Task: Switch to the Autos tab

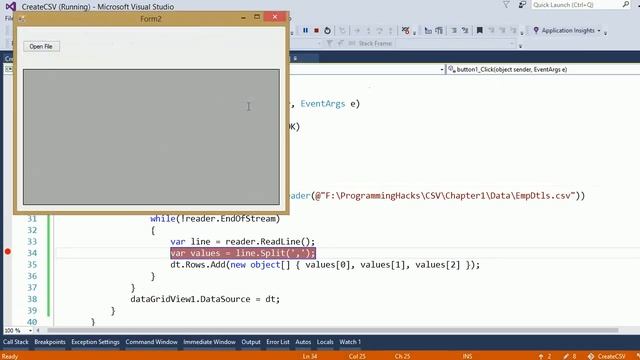Action: coord(303,342)
